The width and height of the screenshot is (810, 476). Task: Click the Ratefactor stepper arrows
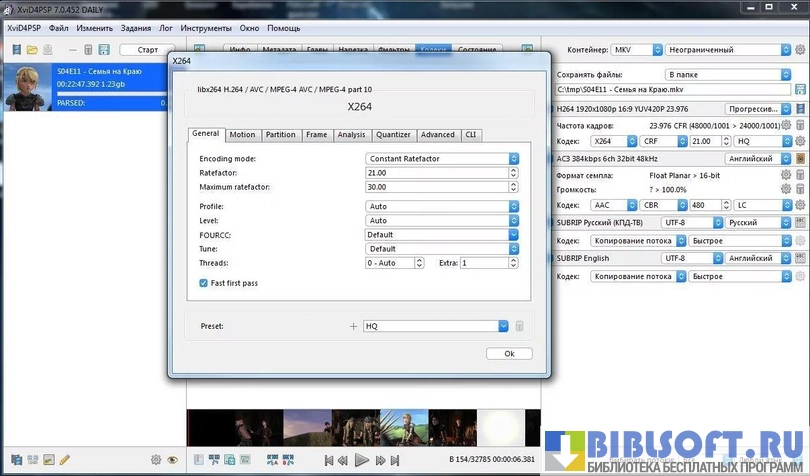pyautogui.click(x=513, y=173)
